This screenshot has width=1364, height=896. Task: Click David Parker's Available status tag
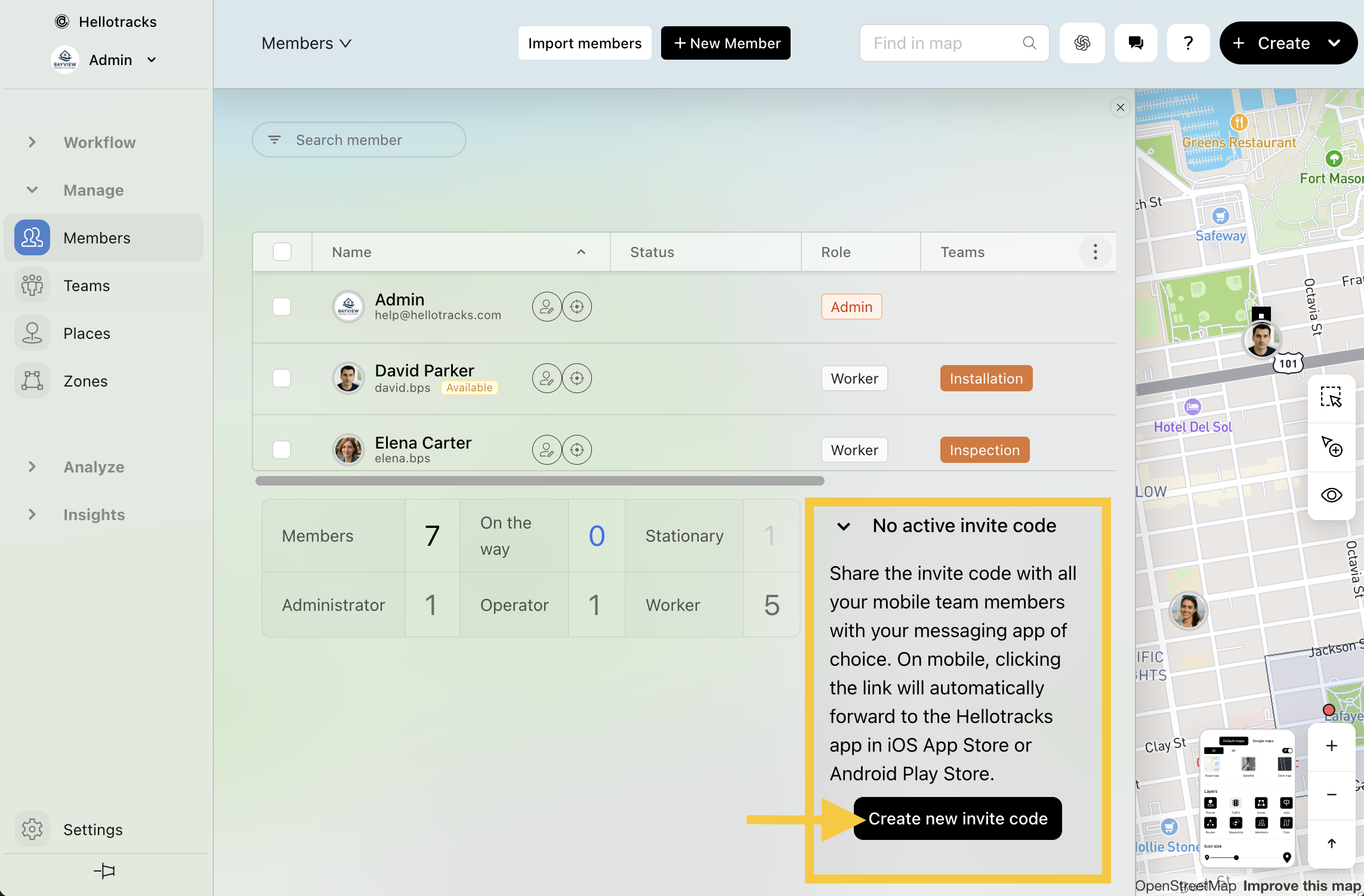click(470, 388)
